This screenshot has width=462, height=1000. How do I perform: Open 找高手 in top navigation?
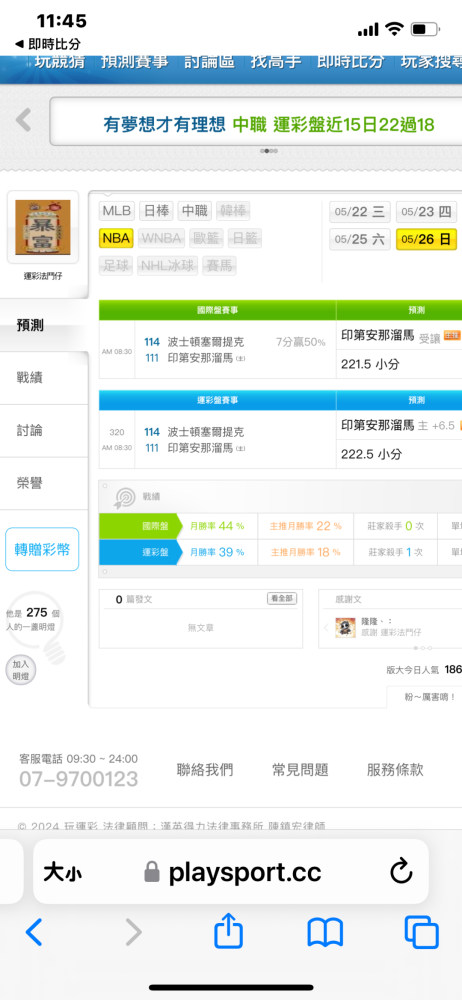[x=276, y=62]
